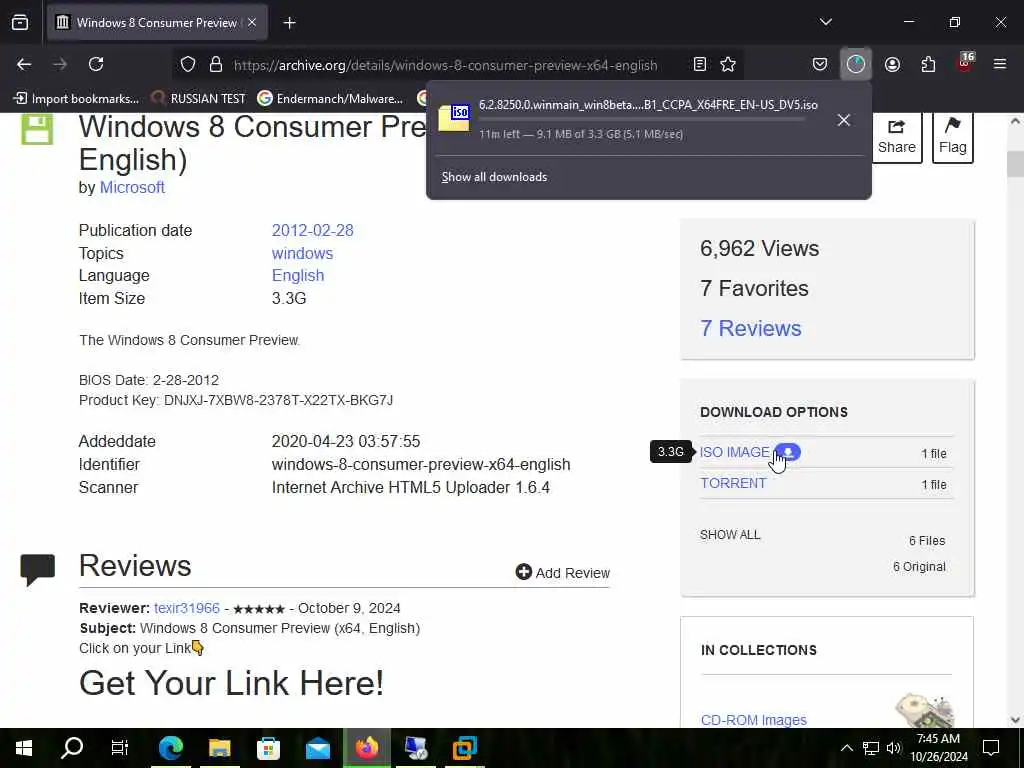Toggle reader view icon in address bar
Screen dimensions: 1024x768
(x=699, y=64)
